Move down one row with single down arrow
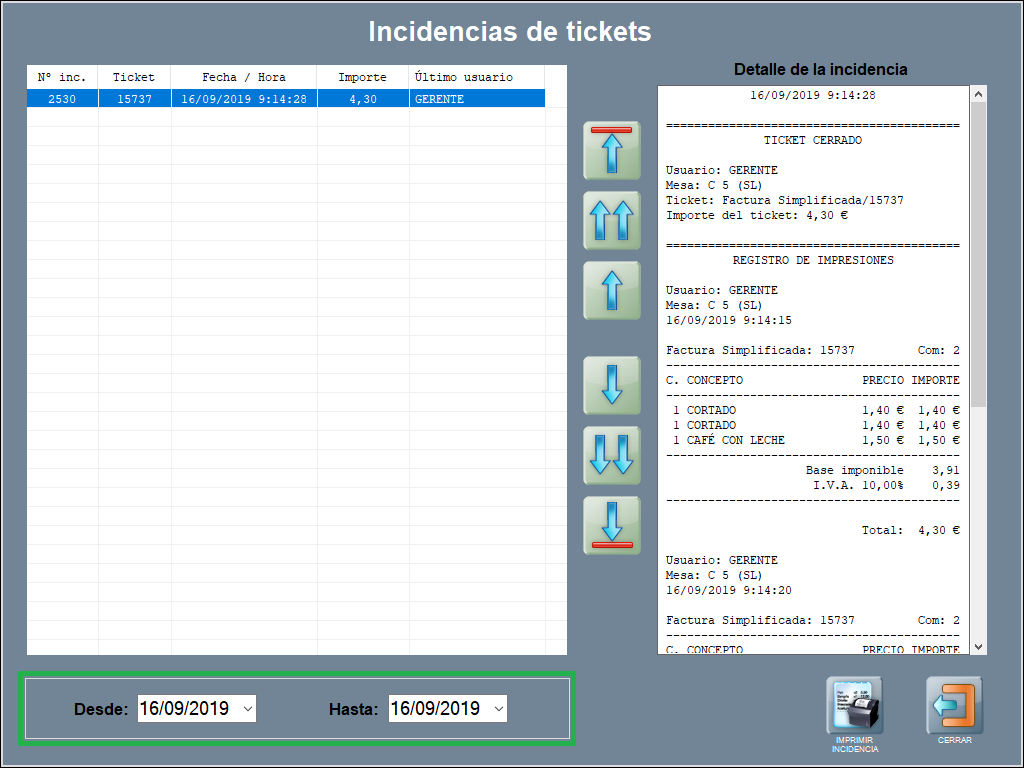This screenshot has width=1024, height=768. pyautogui.click(x=612, y=385)
